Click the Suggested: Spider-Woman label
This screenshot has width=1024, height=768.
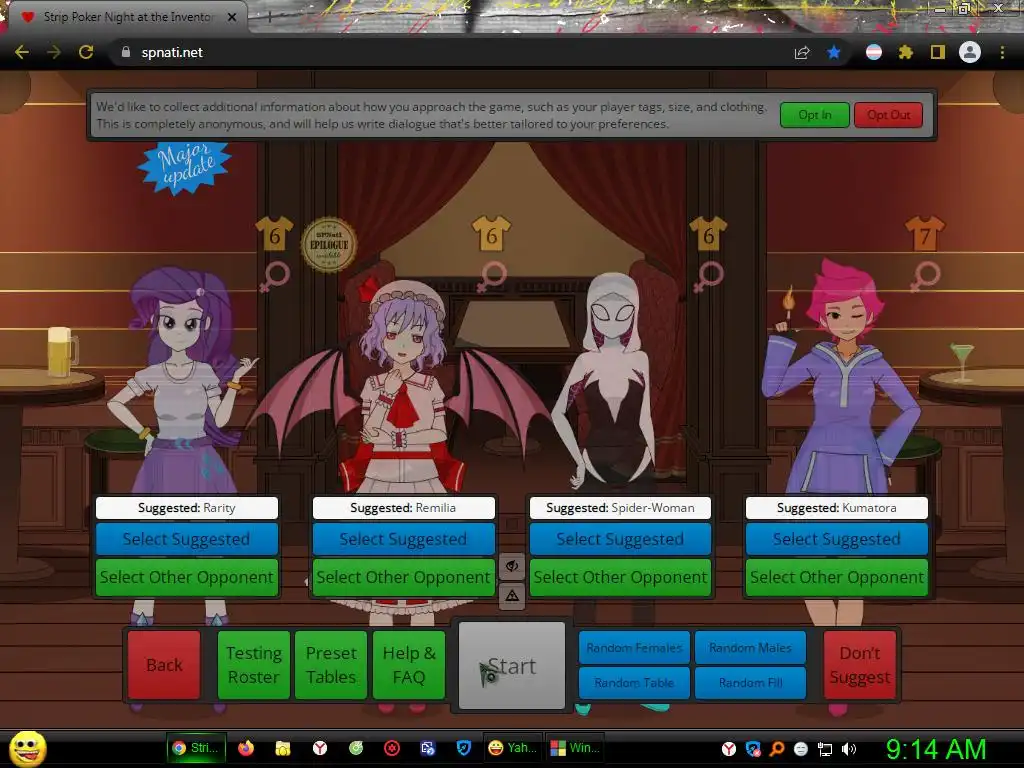point(620,507)
